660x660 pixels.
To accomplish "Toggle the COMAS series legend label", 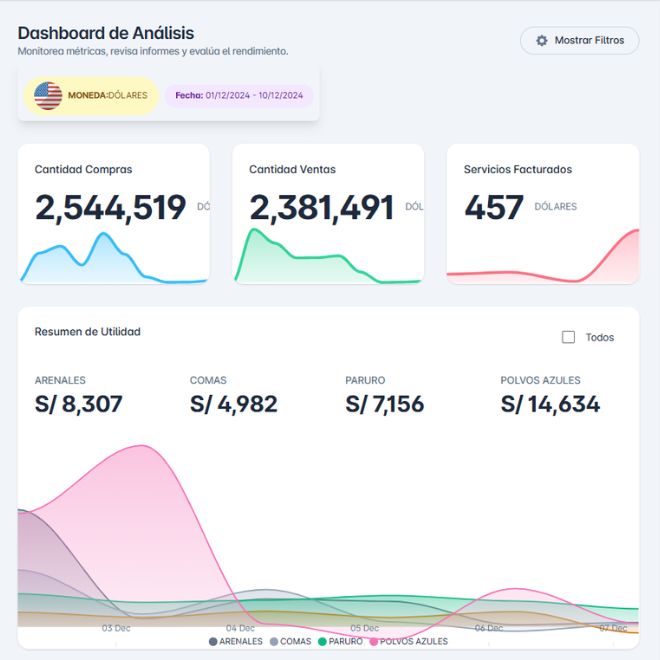I will coord(295,641).
